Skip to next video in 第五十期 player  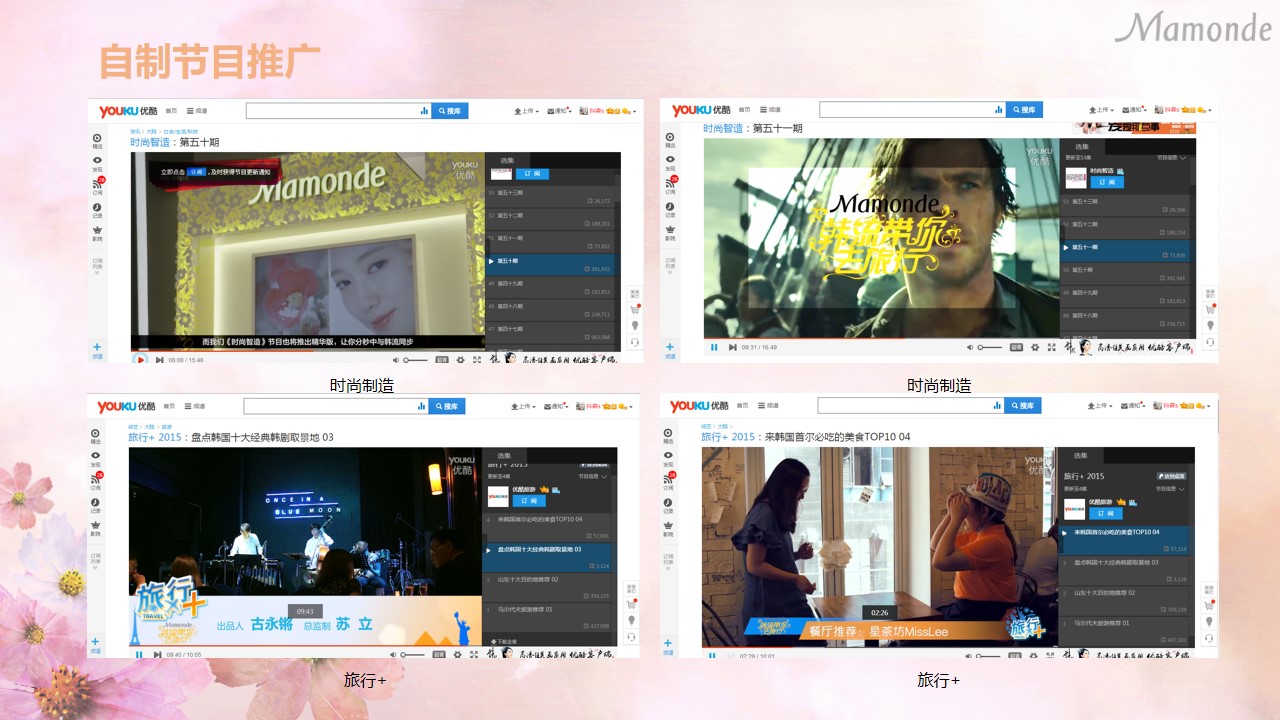[x=159, y=359]
